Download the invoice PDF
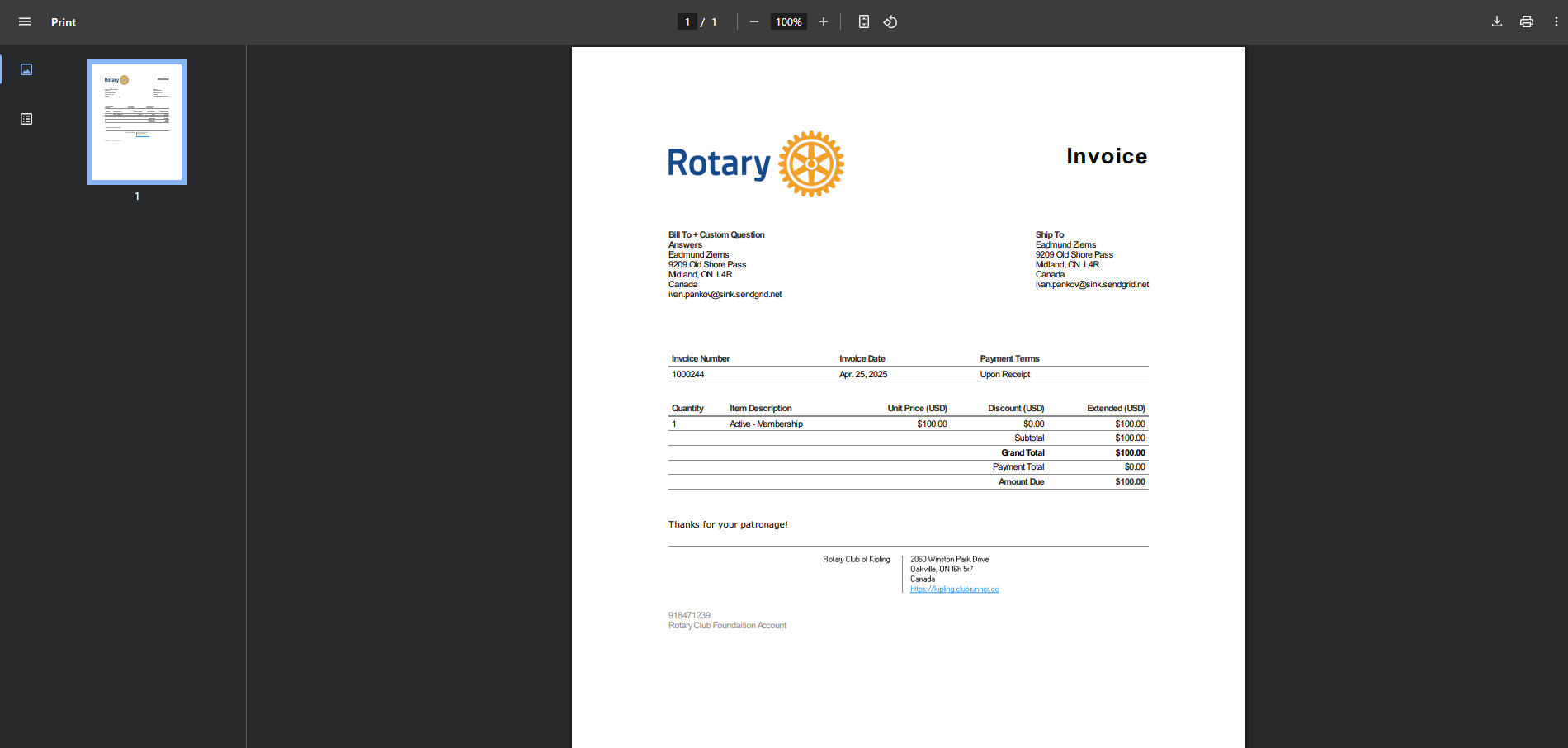This screenshot has width=1568, height=748. click(x=1496, y=22)
